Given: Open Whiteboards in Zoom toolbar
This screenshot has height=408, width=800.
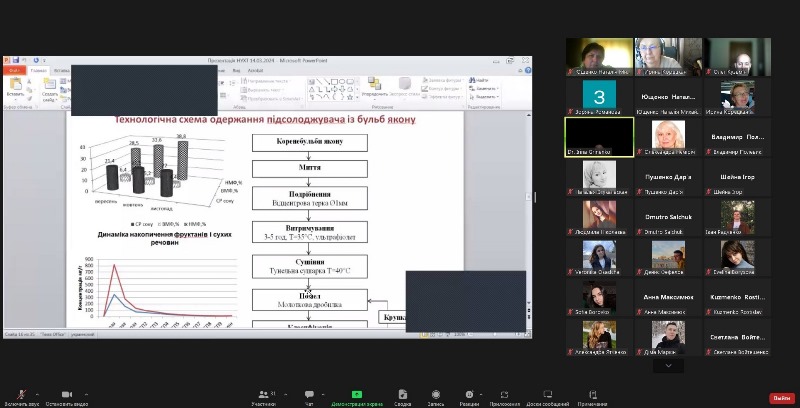Looking at the screenshot, I should pyautogui.click(x=547, y=395).
